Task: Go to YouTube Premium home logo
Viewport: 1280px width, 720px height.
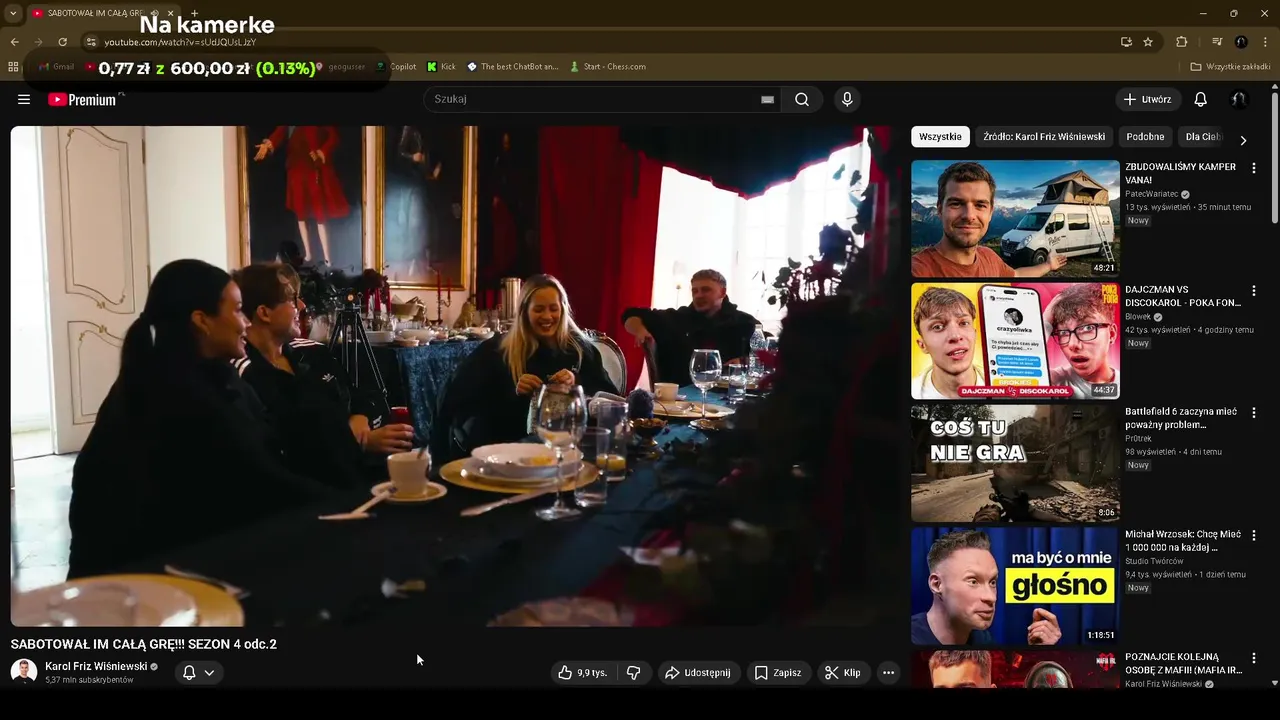Action: [x=82, y=99]
